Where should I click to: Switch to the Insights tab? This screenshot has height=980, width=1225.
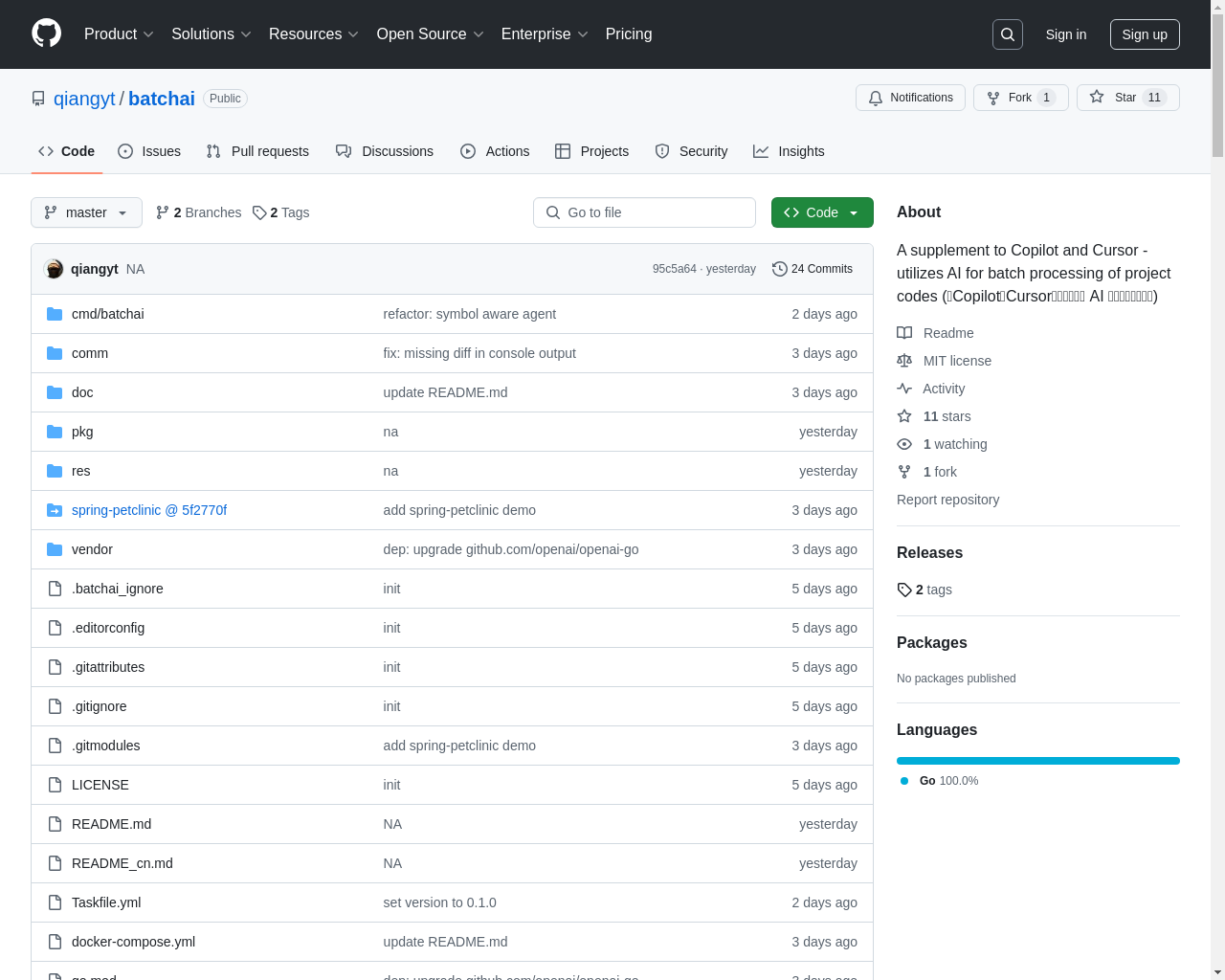(789, 151)
